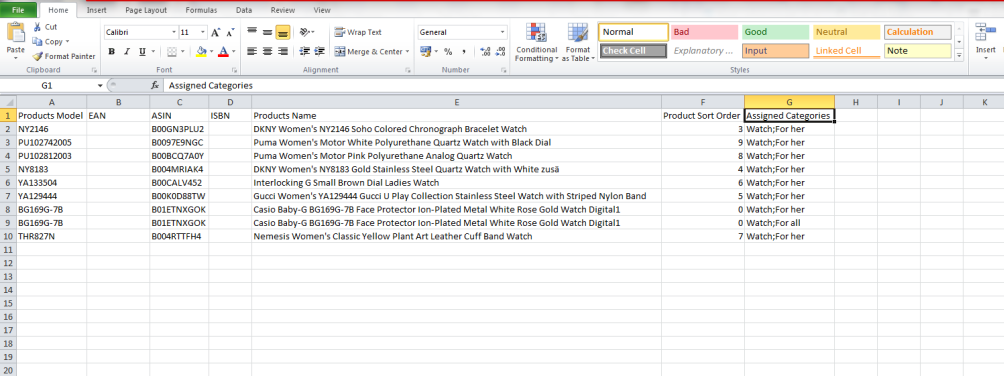
Task: Select column E header
Action: click(x=457, y=102)
